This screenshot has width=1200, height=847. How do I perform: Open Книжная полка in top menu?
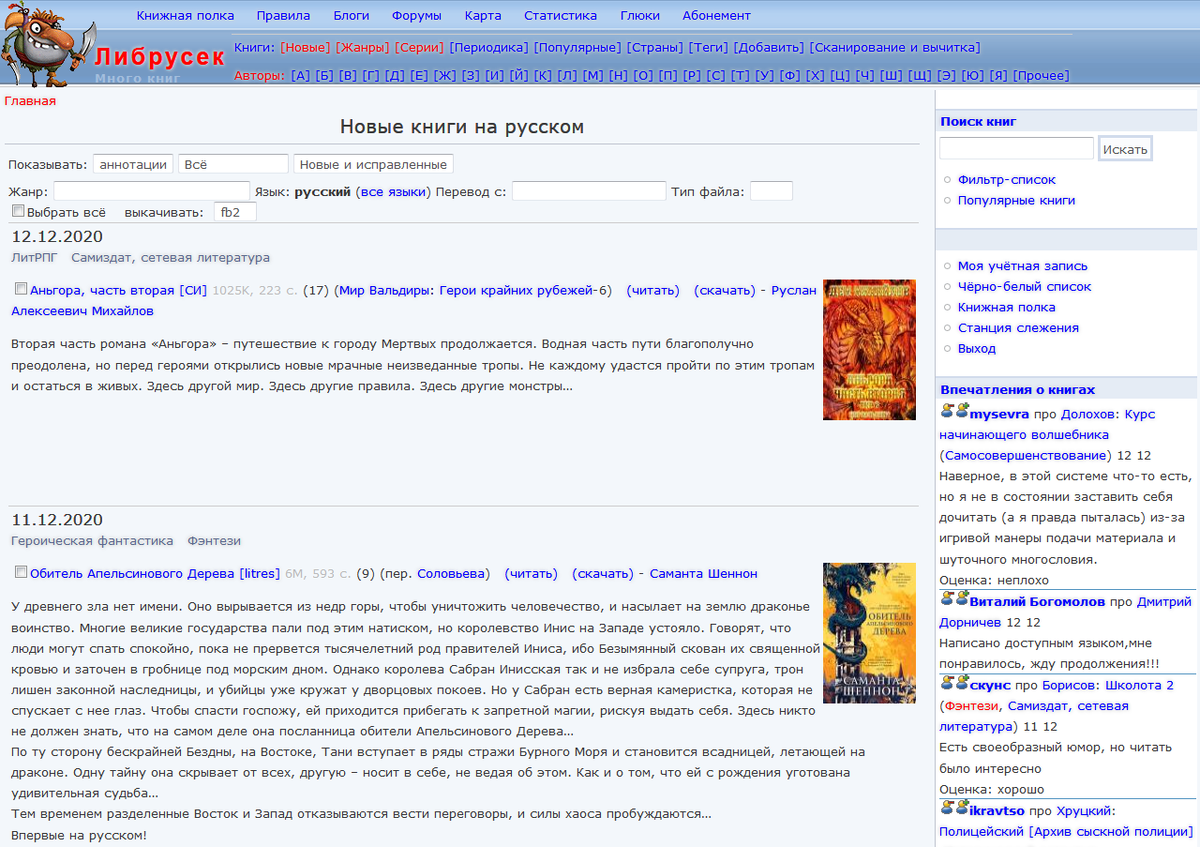click(x=186, y=15)
